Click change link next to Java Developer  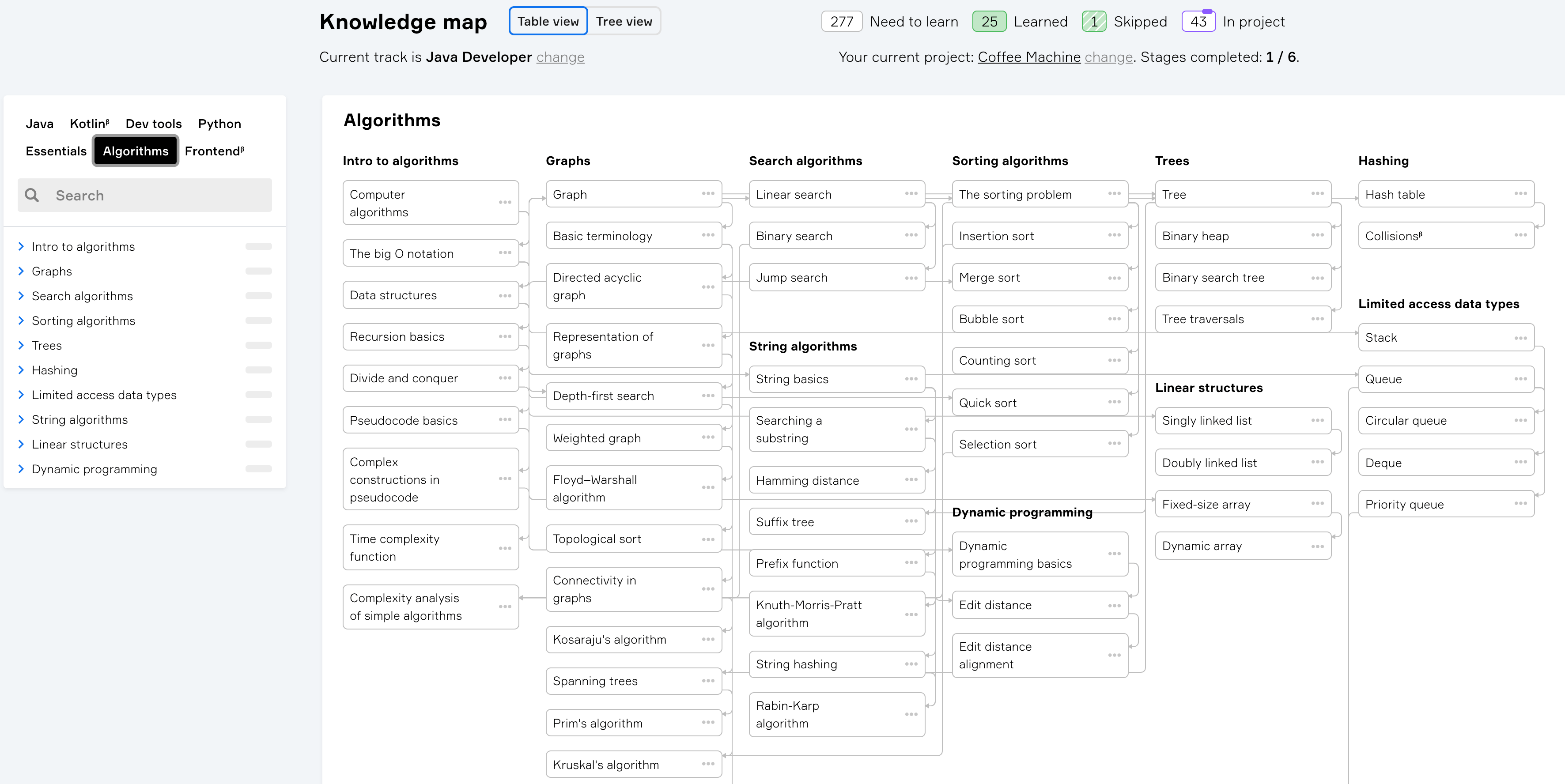point(559,57)
